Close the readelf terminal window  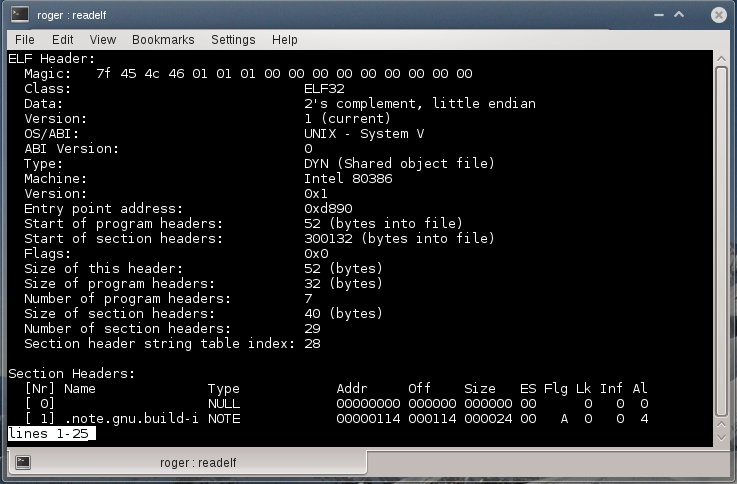tap(718, 14)
